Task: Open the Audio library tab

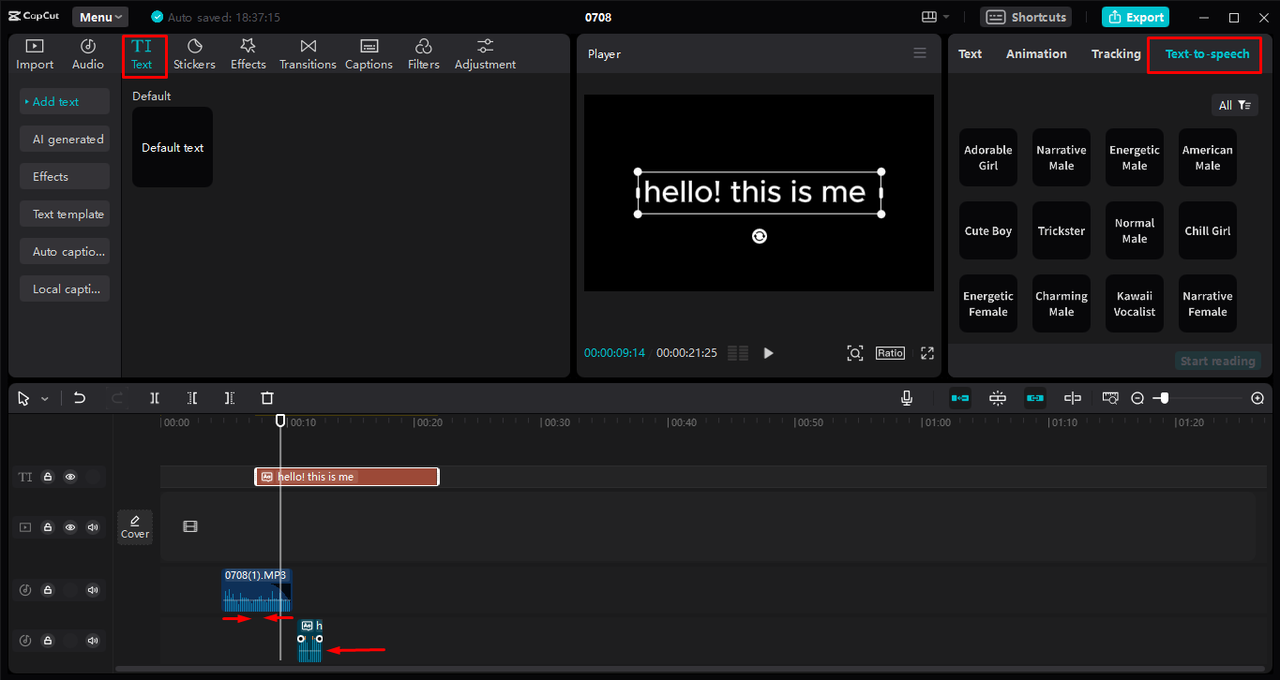Action: (88, 54)
